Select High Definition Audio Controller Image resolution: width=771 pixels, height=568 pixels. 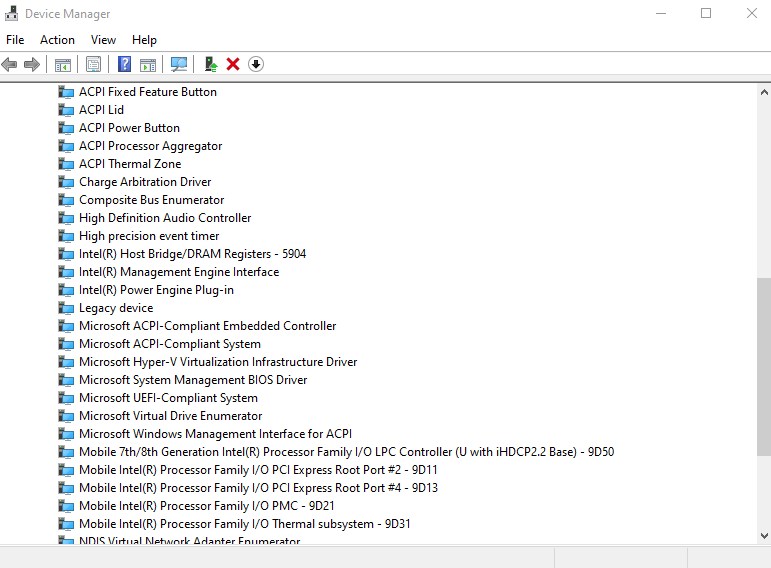coord(165,218)
